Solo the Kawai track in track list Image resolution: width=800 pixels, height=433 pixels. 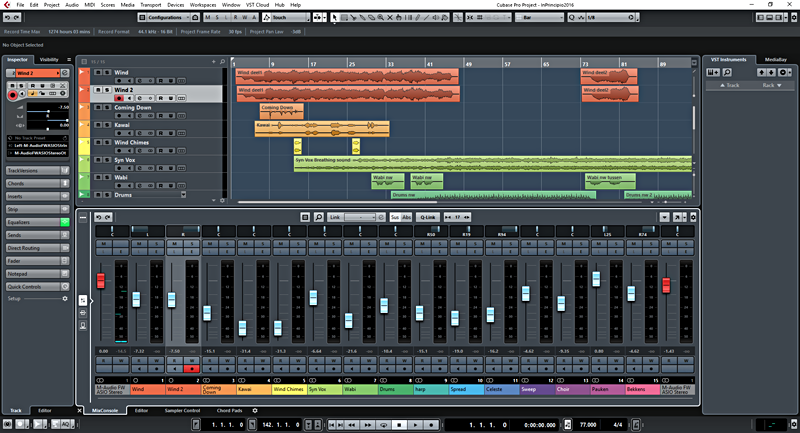pos(107,124)
